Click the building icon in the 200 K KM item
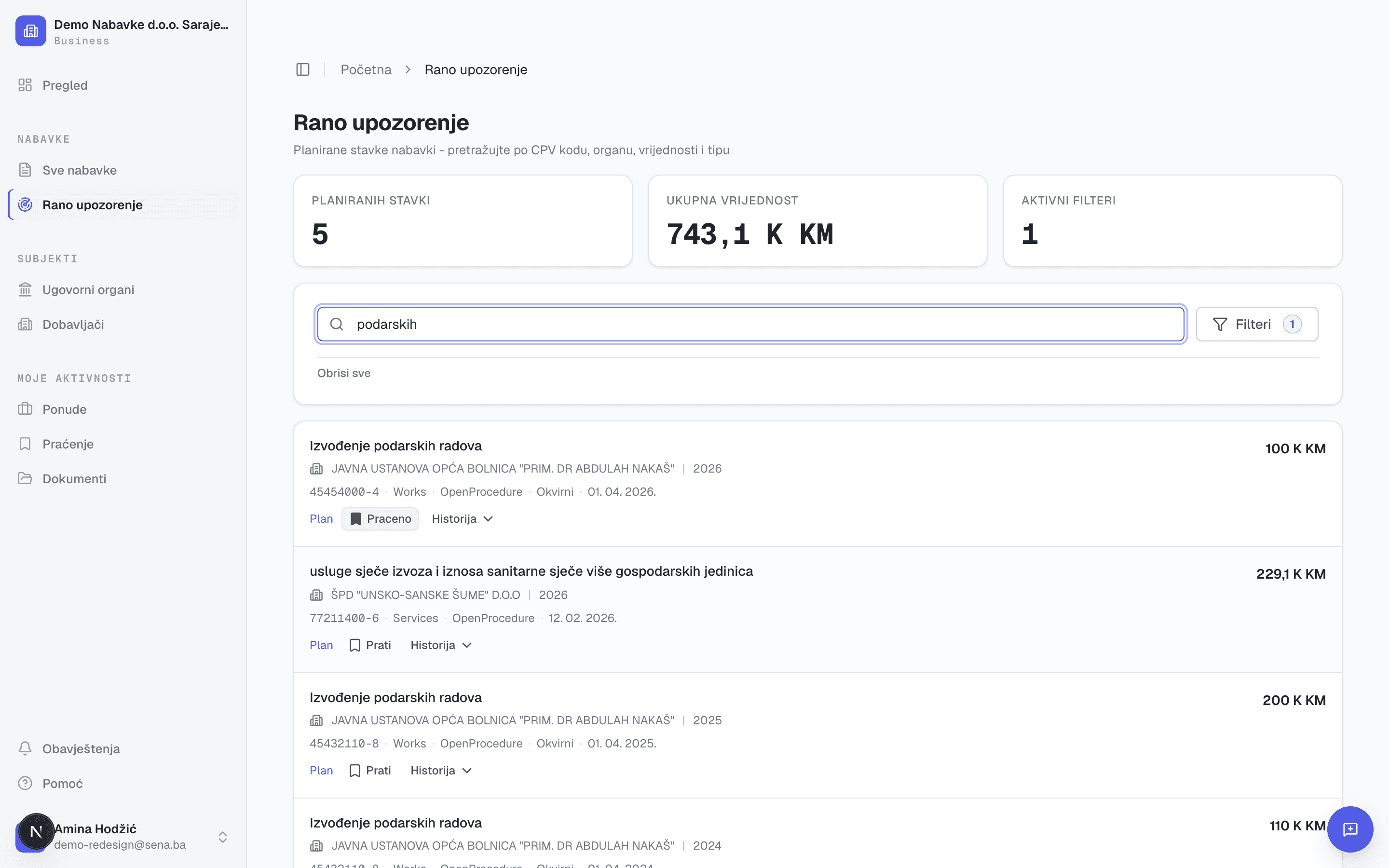This screenshot has width=1389, height=868. pos(316,720)
